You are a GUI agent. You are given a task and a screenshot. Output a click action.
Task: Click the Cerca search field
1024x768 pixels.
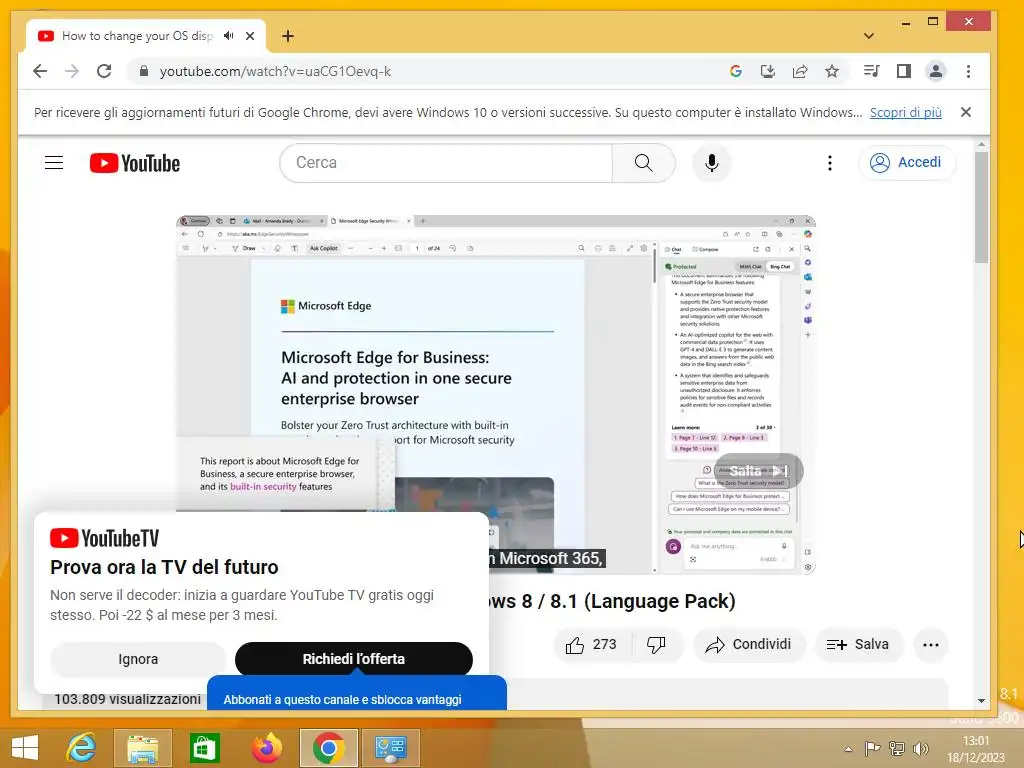coord(446,163)
